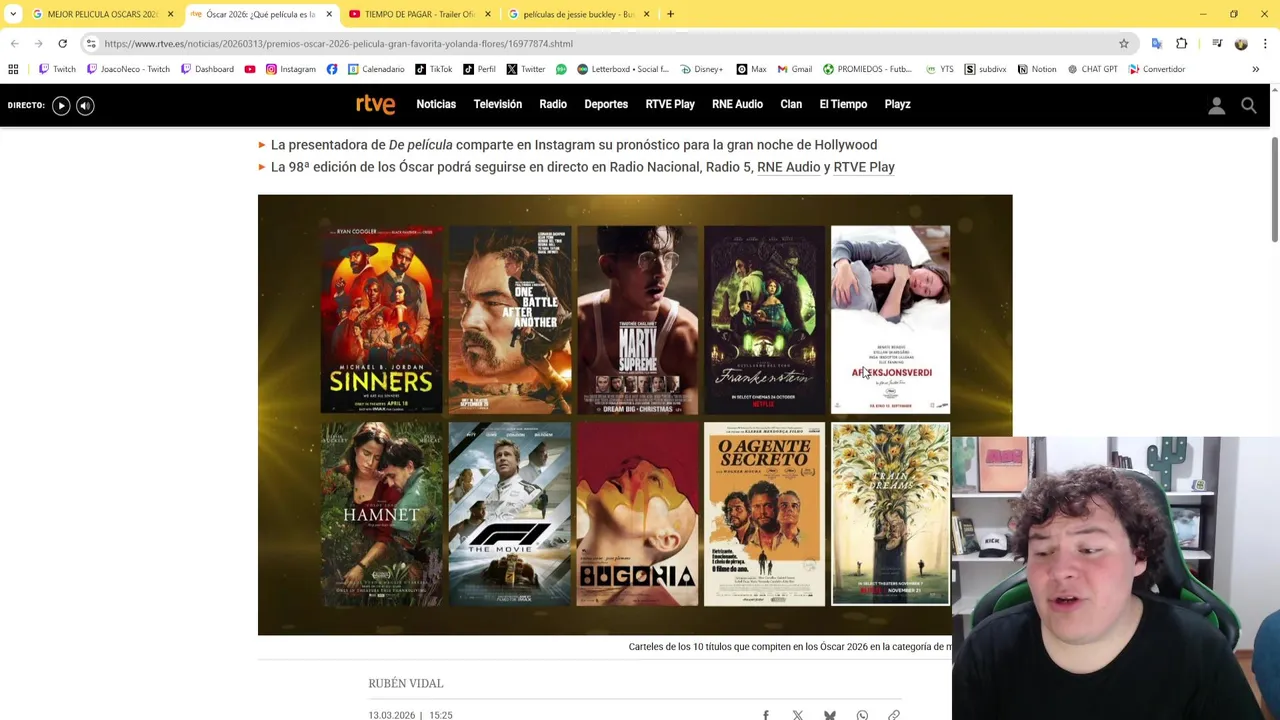The image size is (1280, 720).
Task: Open Calenadario bookmark
Action: pos(376,69)
